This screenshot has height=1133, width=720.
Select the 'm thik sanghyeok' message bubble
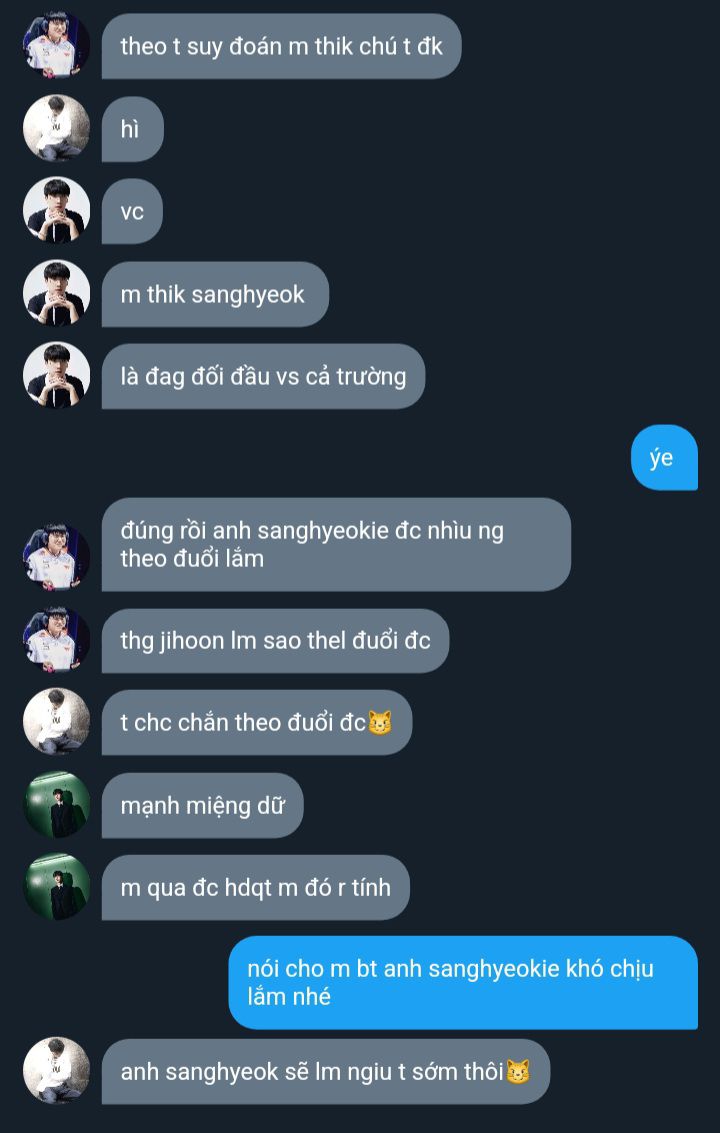tap(215, 294)
